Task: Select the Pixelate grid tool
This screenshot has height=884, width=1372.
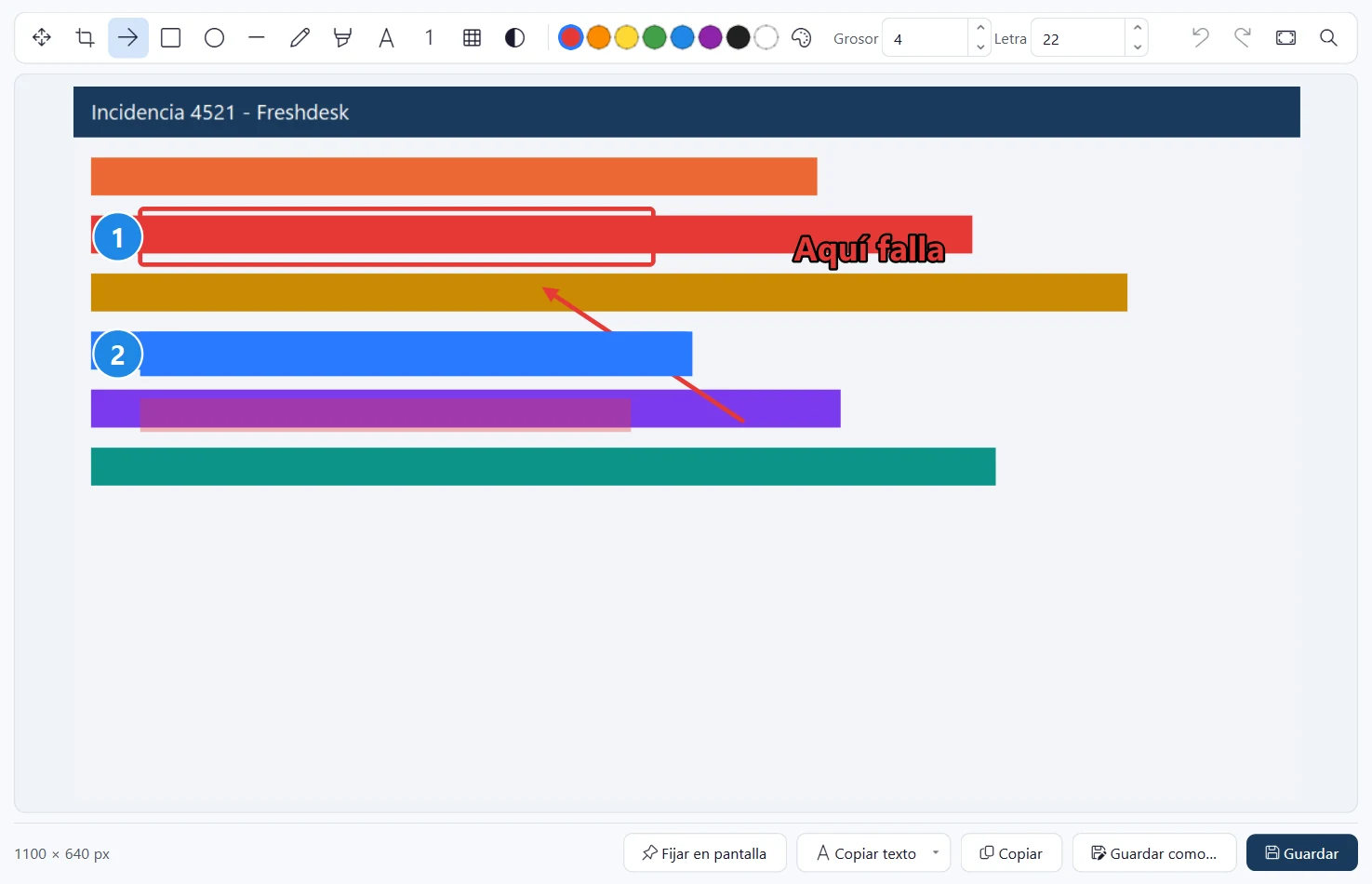Action: 472,38
